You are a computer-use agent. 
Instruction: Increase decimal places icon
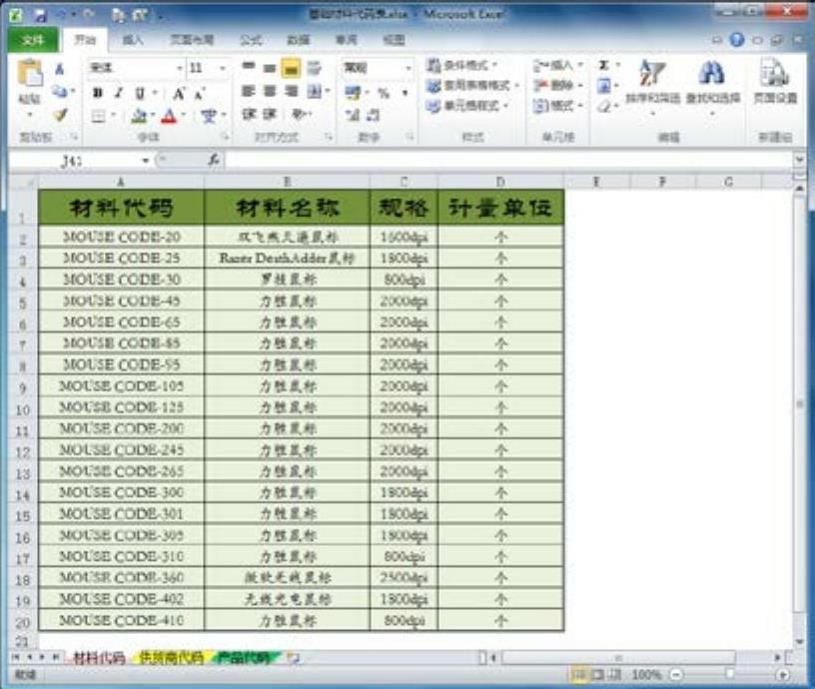click(353, 115)
